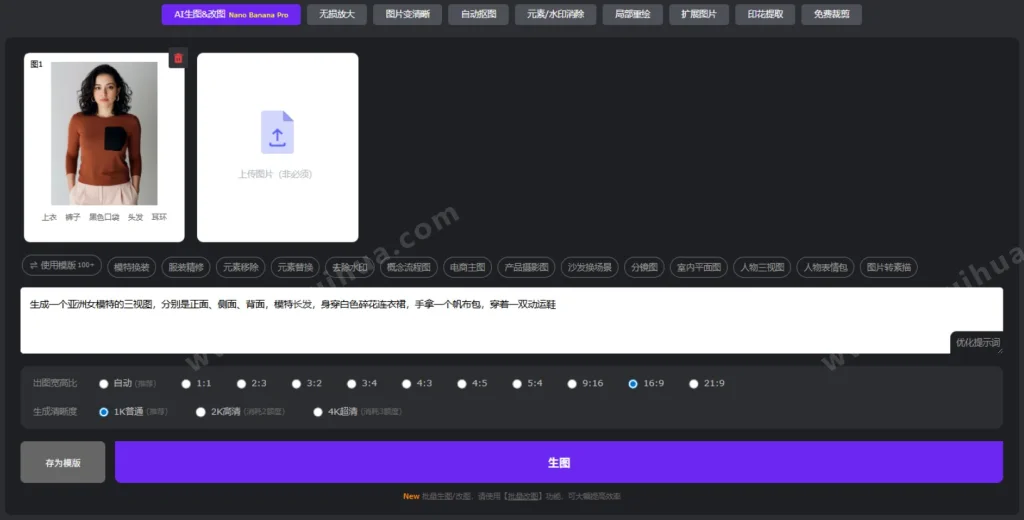Select the uploaded model photo thumbnail
Screen dimensions: 1024x520
pyautogui.click(x=104, y=133)
